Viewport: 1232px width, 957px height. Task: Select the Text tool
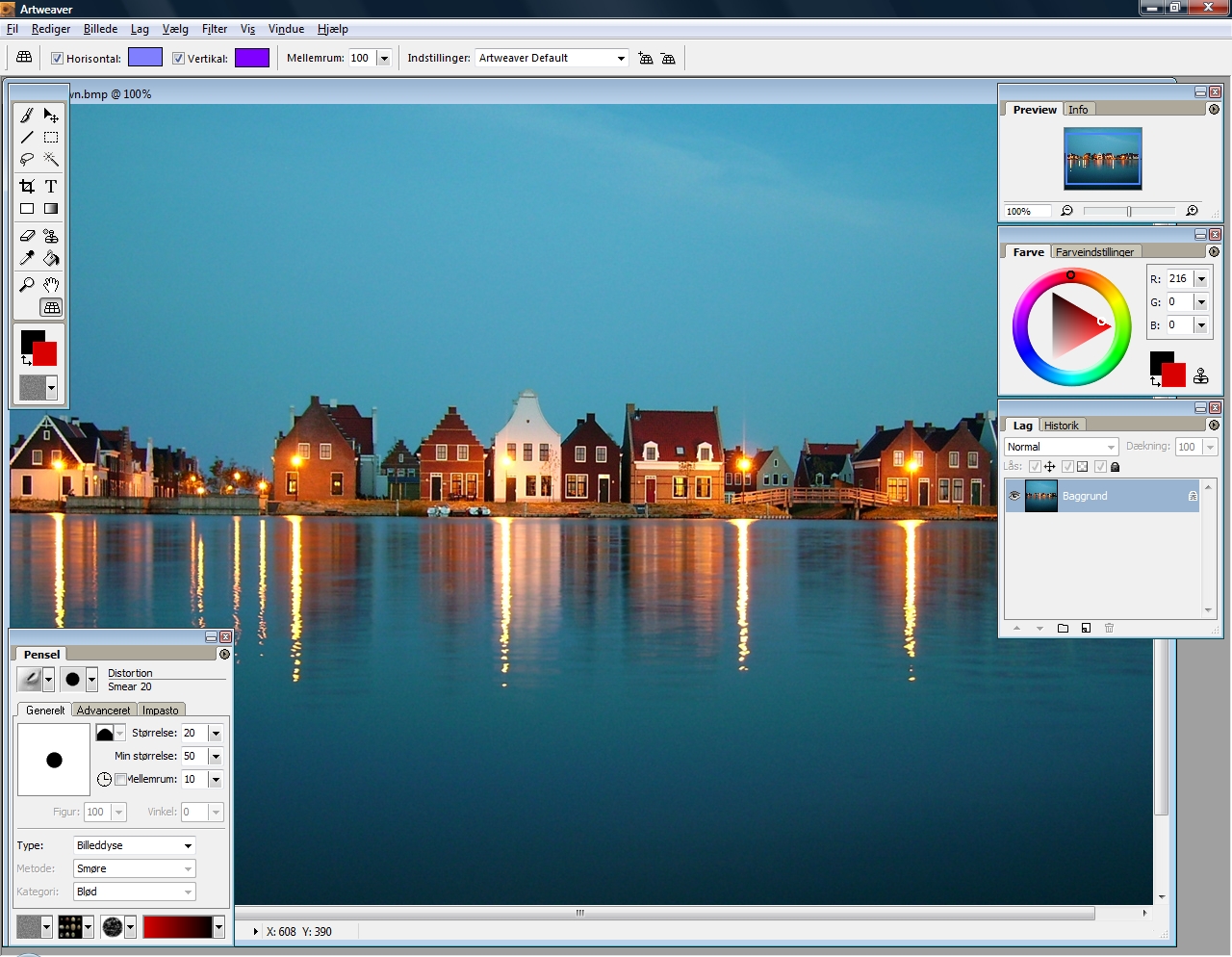coord(51,186)
